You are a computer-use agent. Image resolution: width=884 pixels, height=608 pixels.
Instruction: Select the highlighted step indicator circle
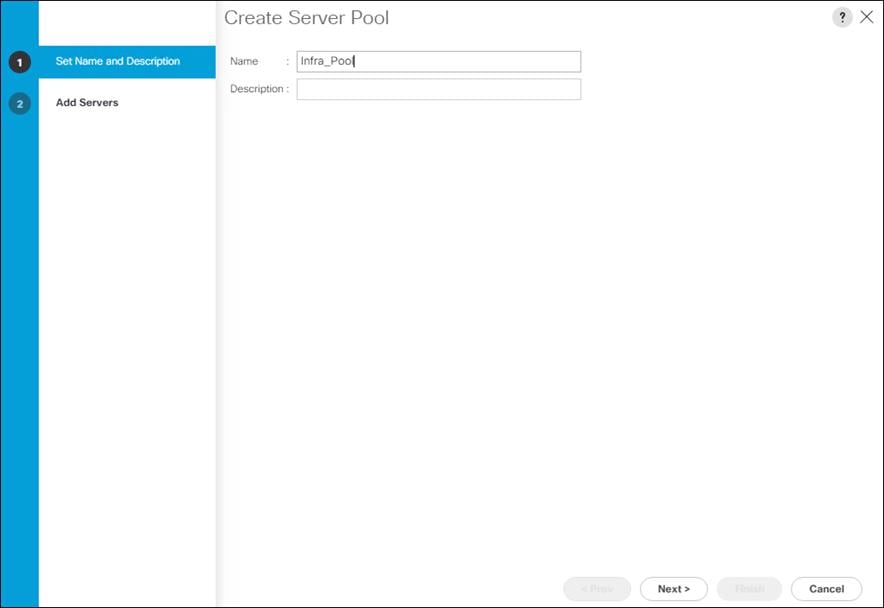pos(20,61)
